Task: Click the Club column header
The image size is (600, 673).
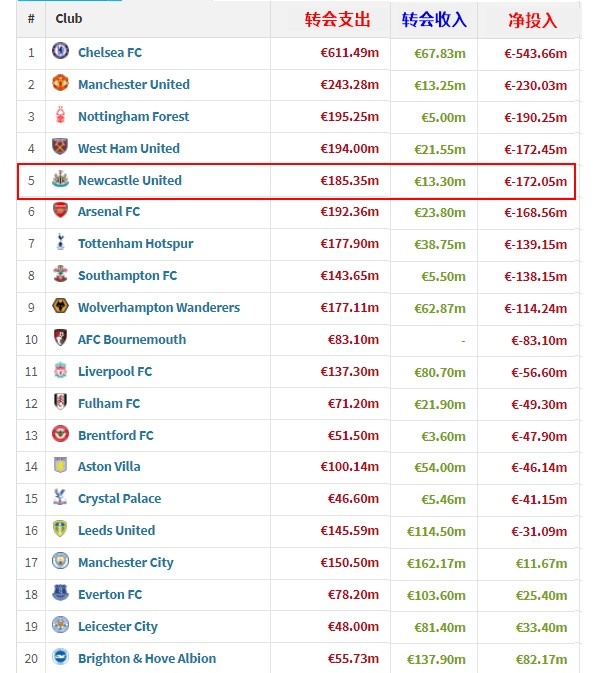Action: click(x=69, y=19)
